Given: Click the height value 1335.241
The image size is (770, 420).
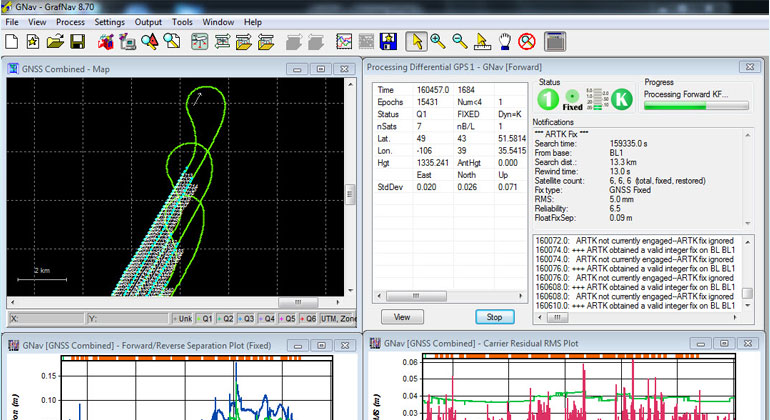Looking at the screenshot, I should [x=433, y=163].
